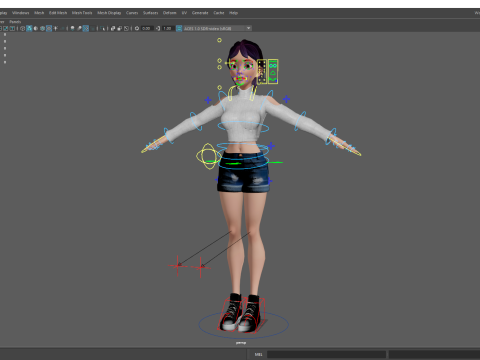The image size is (480, 360).
Task: Open the Mesh Display menu
Action: 109,13
